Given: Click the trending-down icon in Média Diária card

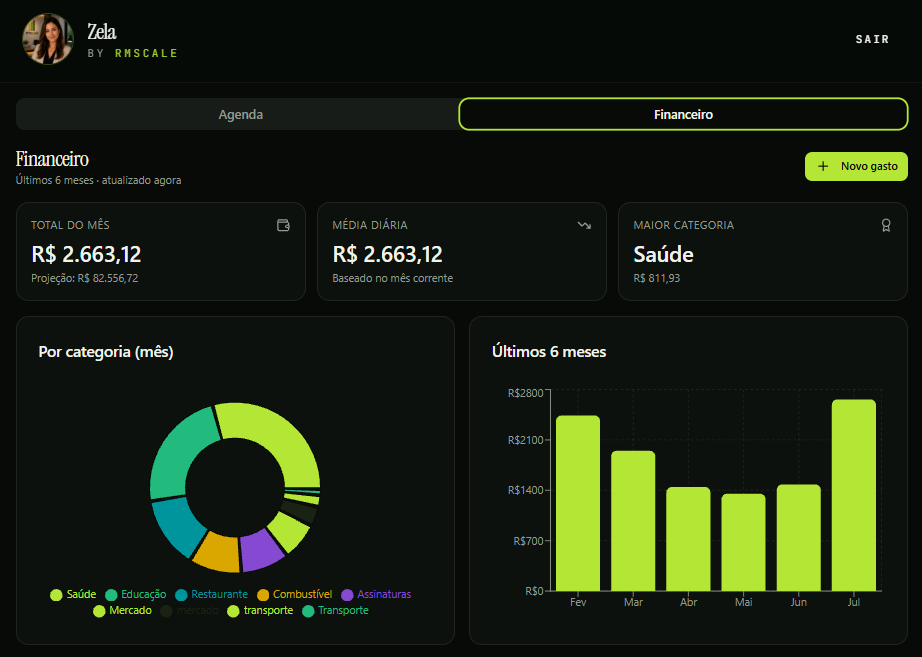Looking at the screenshot, I should pos(584,225).
